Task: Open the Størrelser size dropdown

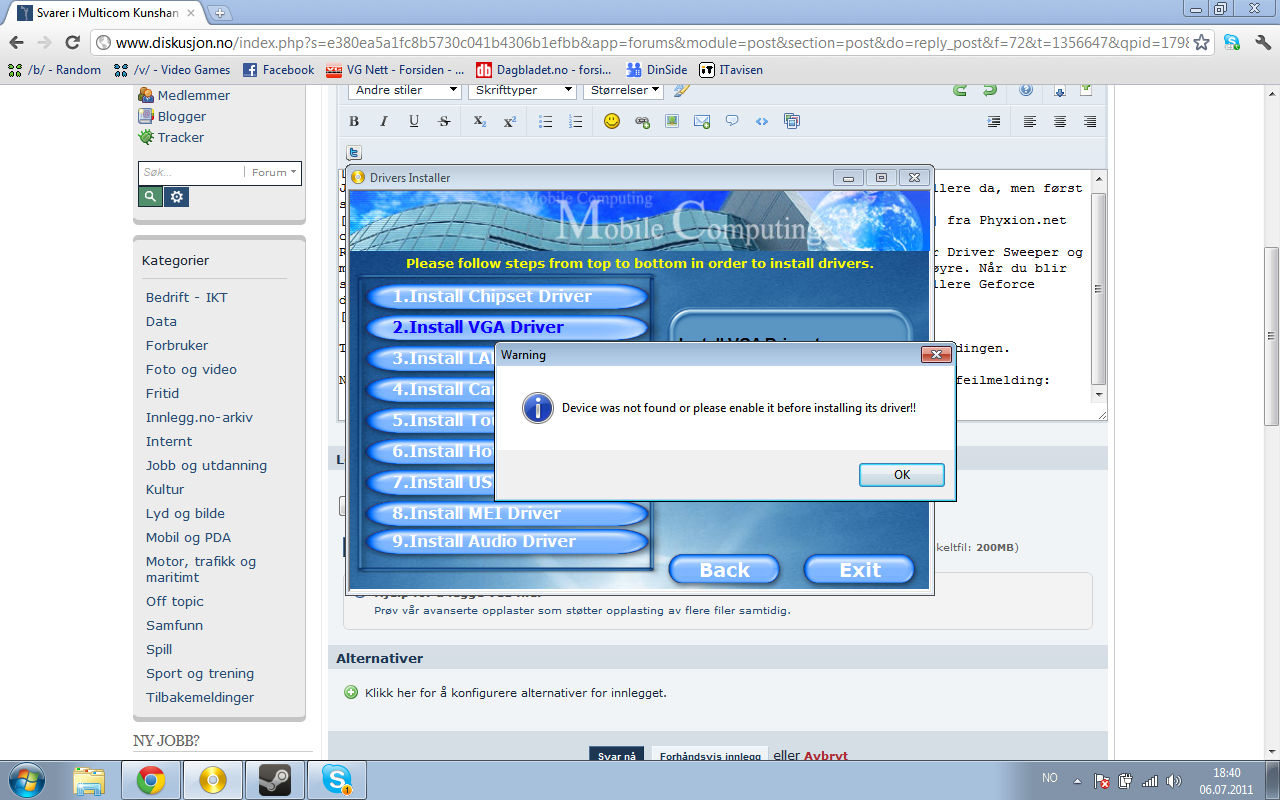Action: (x=623, y=90)
